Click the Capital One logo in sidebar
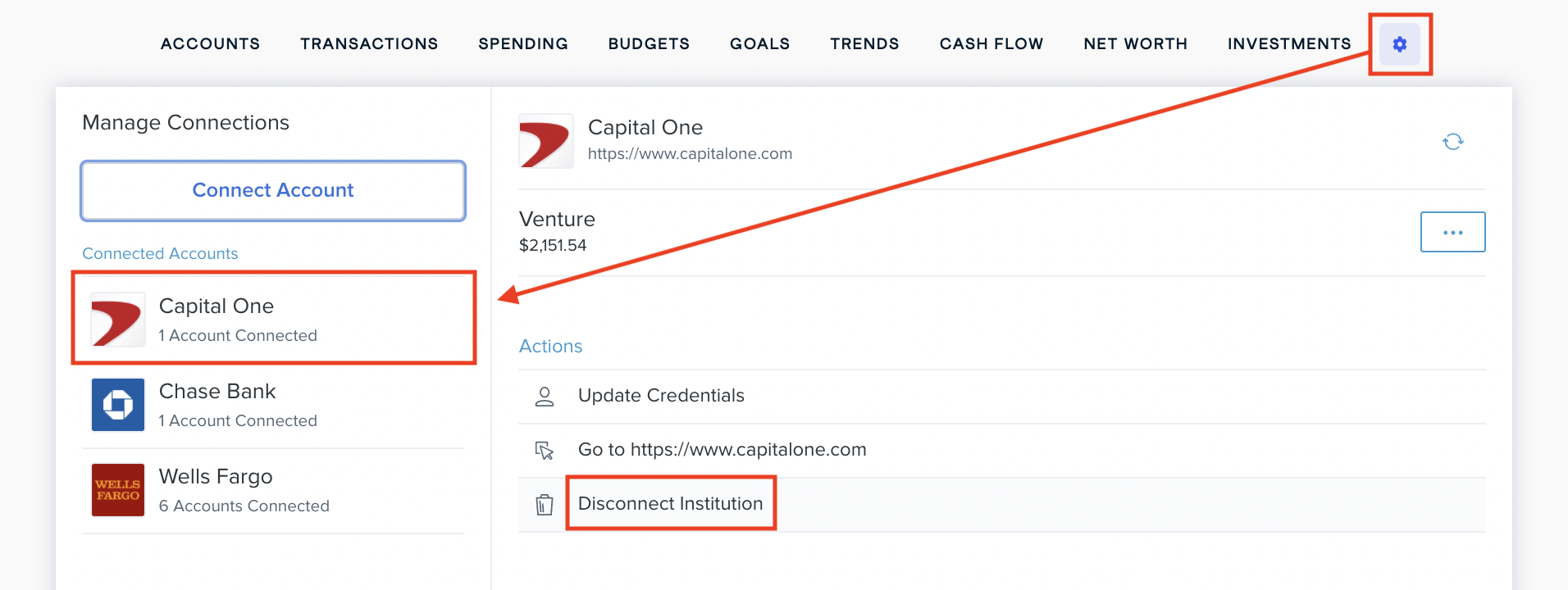Screen dimensions: 1568x590 point(118,320)
